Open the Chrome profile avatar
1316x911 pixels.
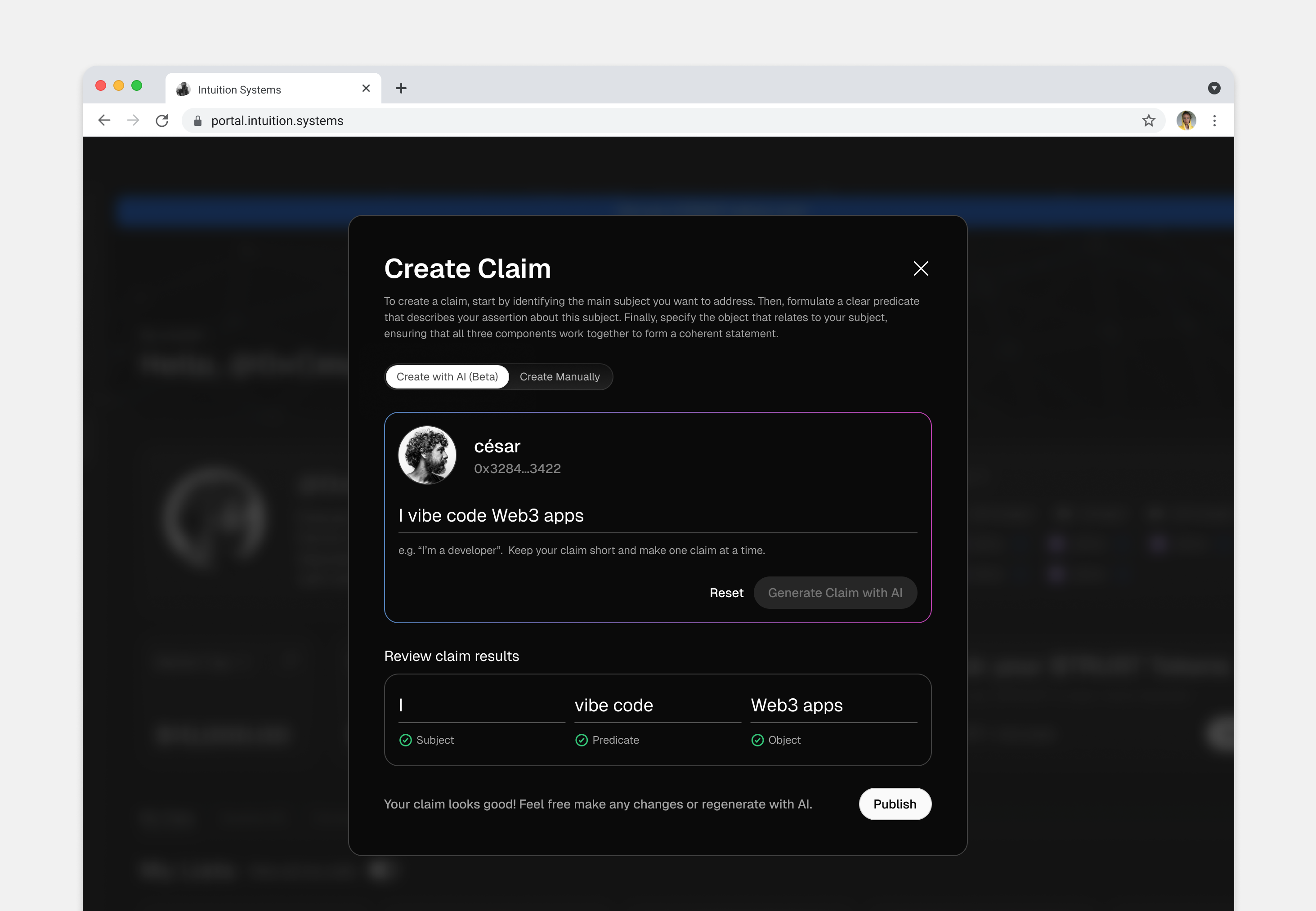(x=1186, y=121)
